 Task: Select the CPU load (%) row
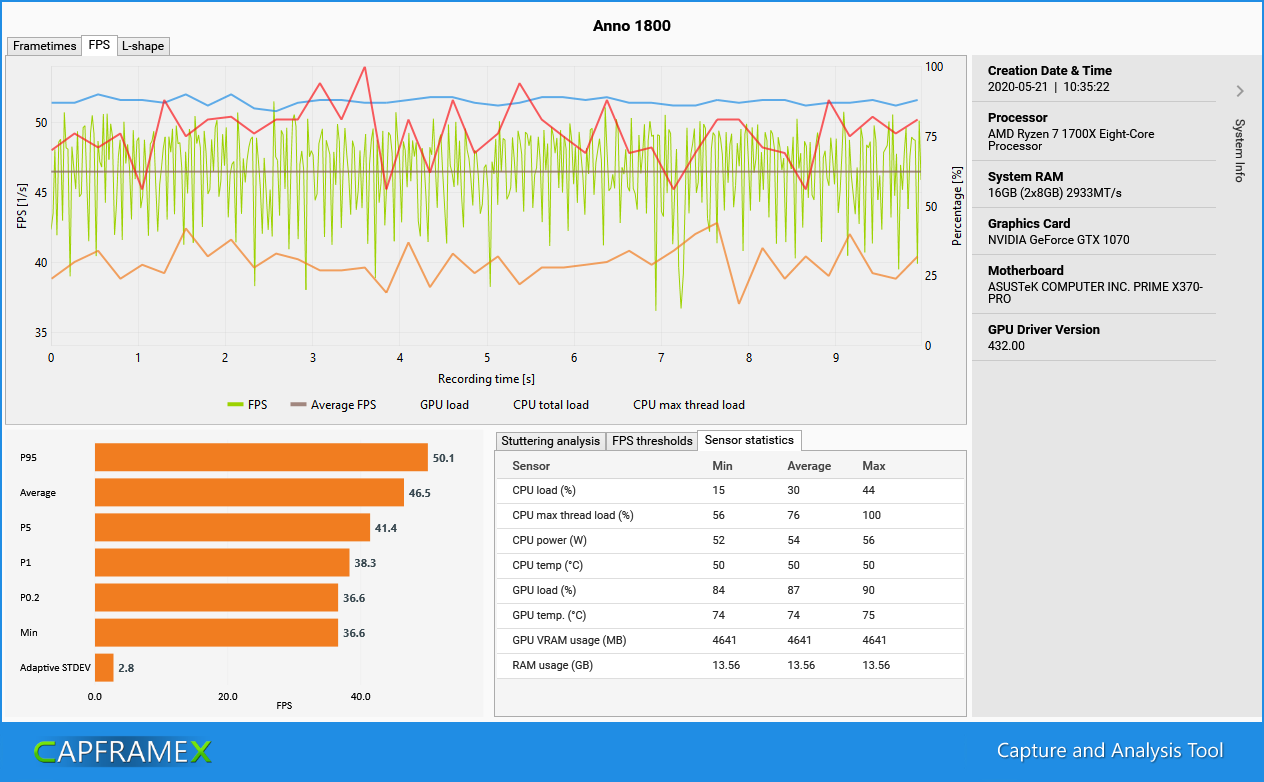pos(731,491)
